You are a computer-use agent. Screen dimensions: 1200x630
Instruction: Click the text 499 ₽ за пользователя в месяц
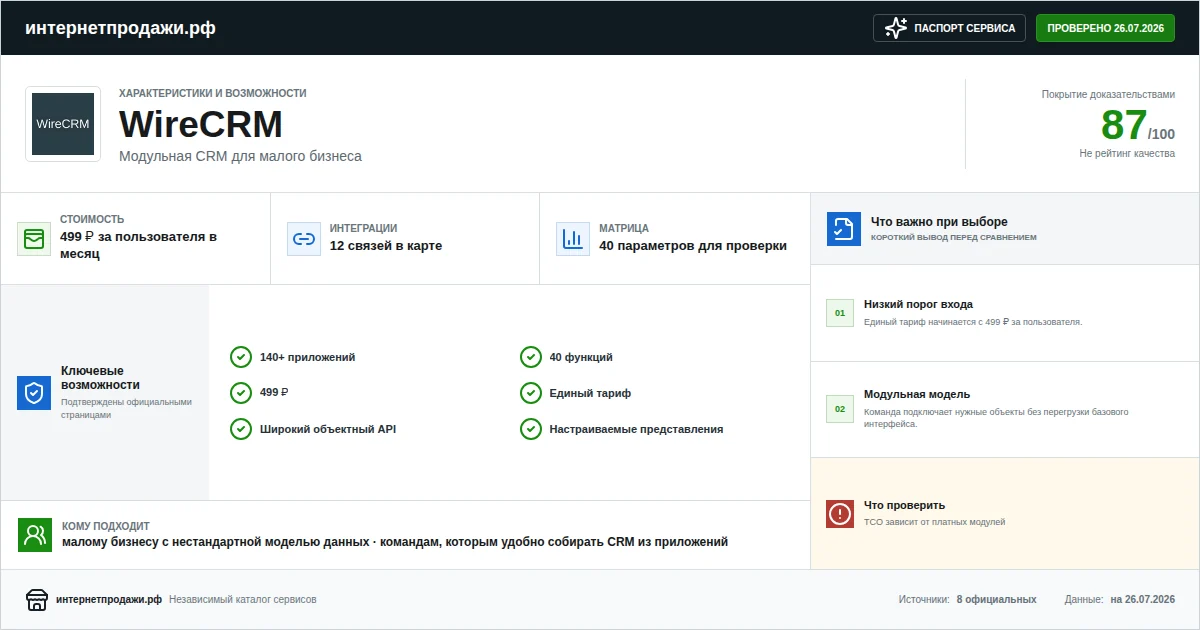pyautogui.click(x=138, y=245)
